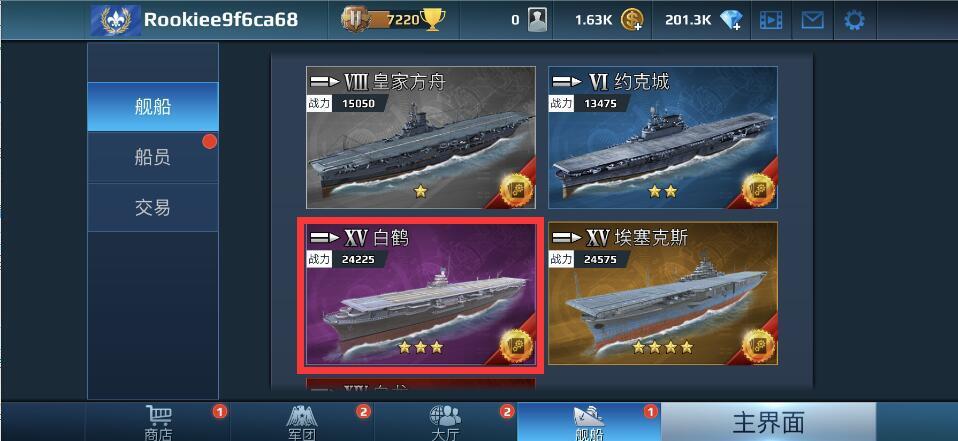Open the 大厅 lobby in bottom bar
The height and width of the screenshot is (441, 958).
pos(445,421)
